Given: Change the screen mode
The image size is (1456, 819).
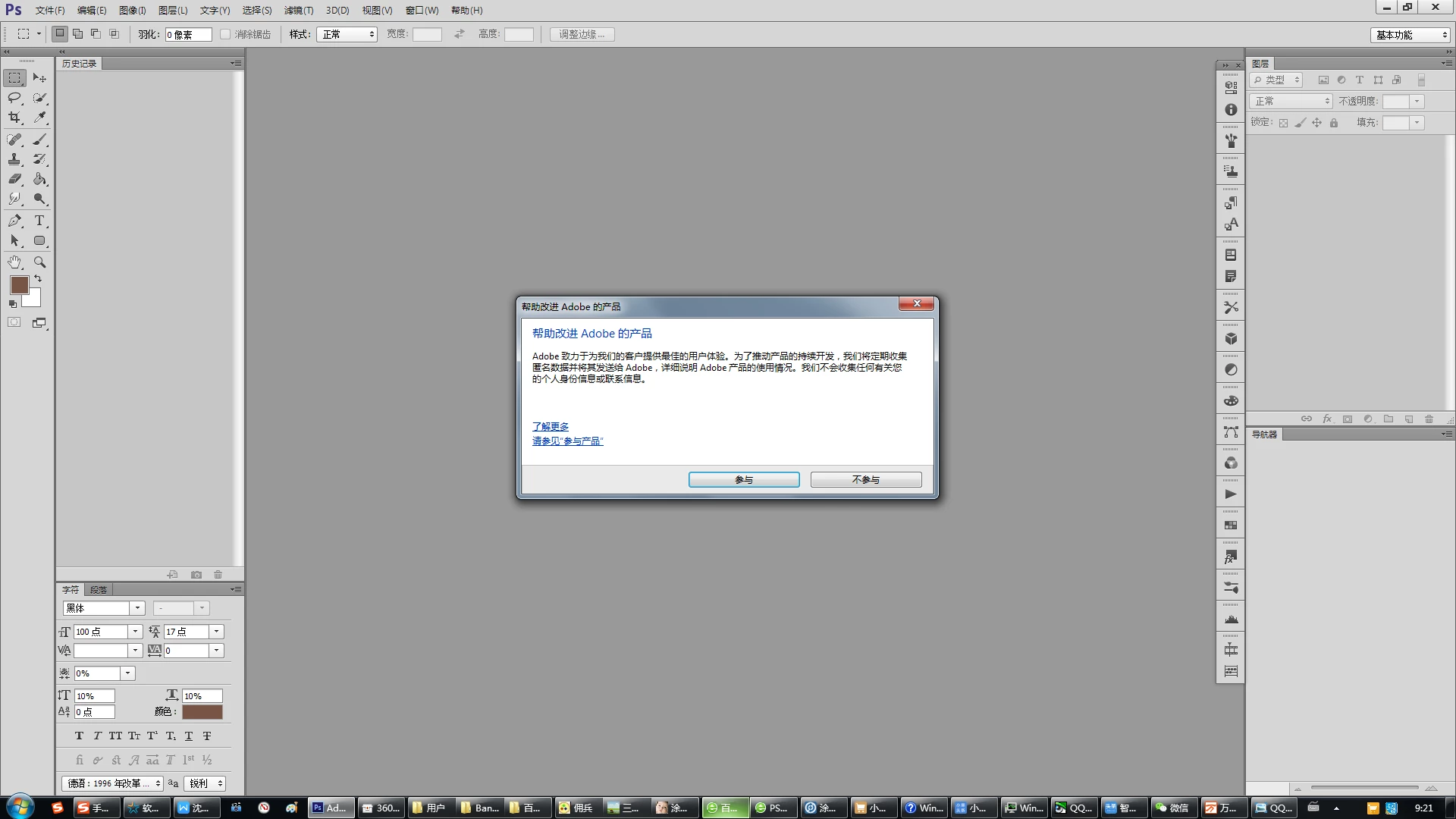Looking at the screenshot, I should click(39, 323).
